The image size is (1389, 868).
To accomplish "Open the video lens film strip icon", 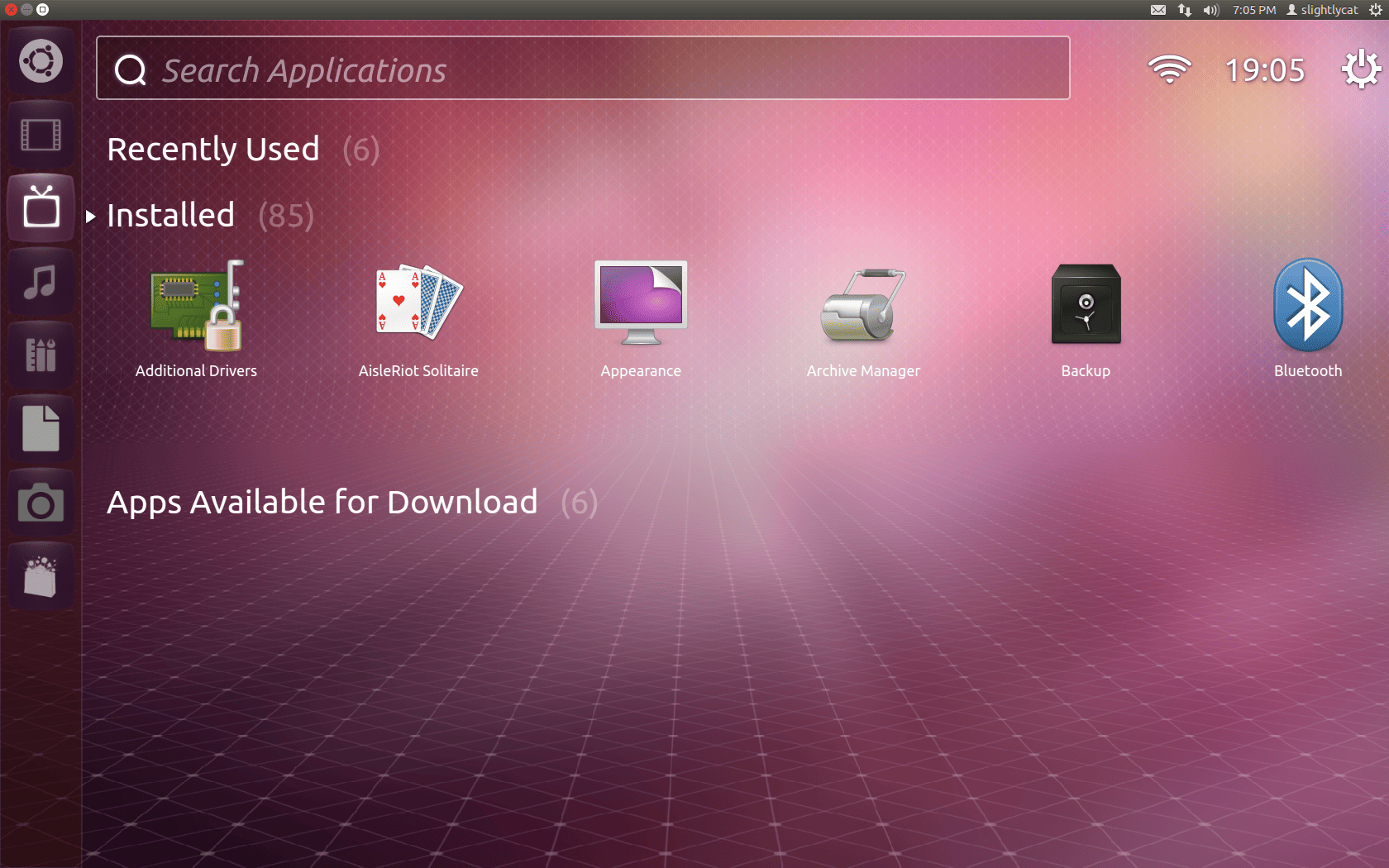I will point(41,134).
